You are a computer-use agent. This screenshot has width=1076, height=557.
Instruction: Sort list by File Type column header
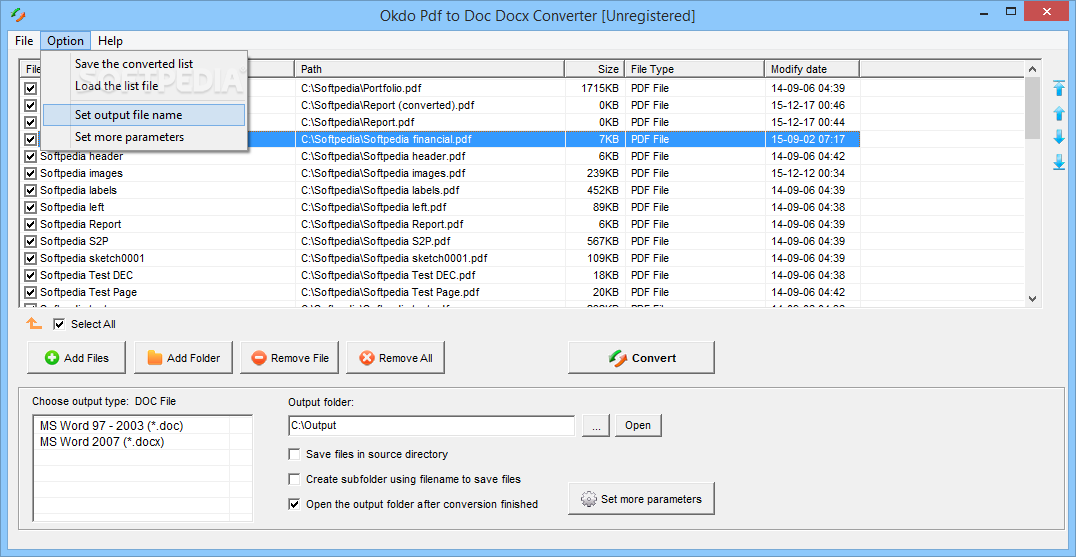coord(694,69)
